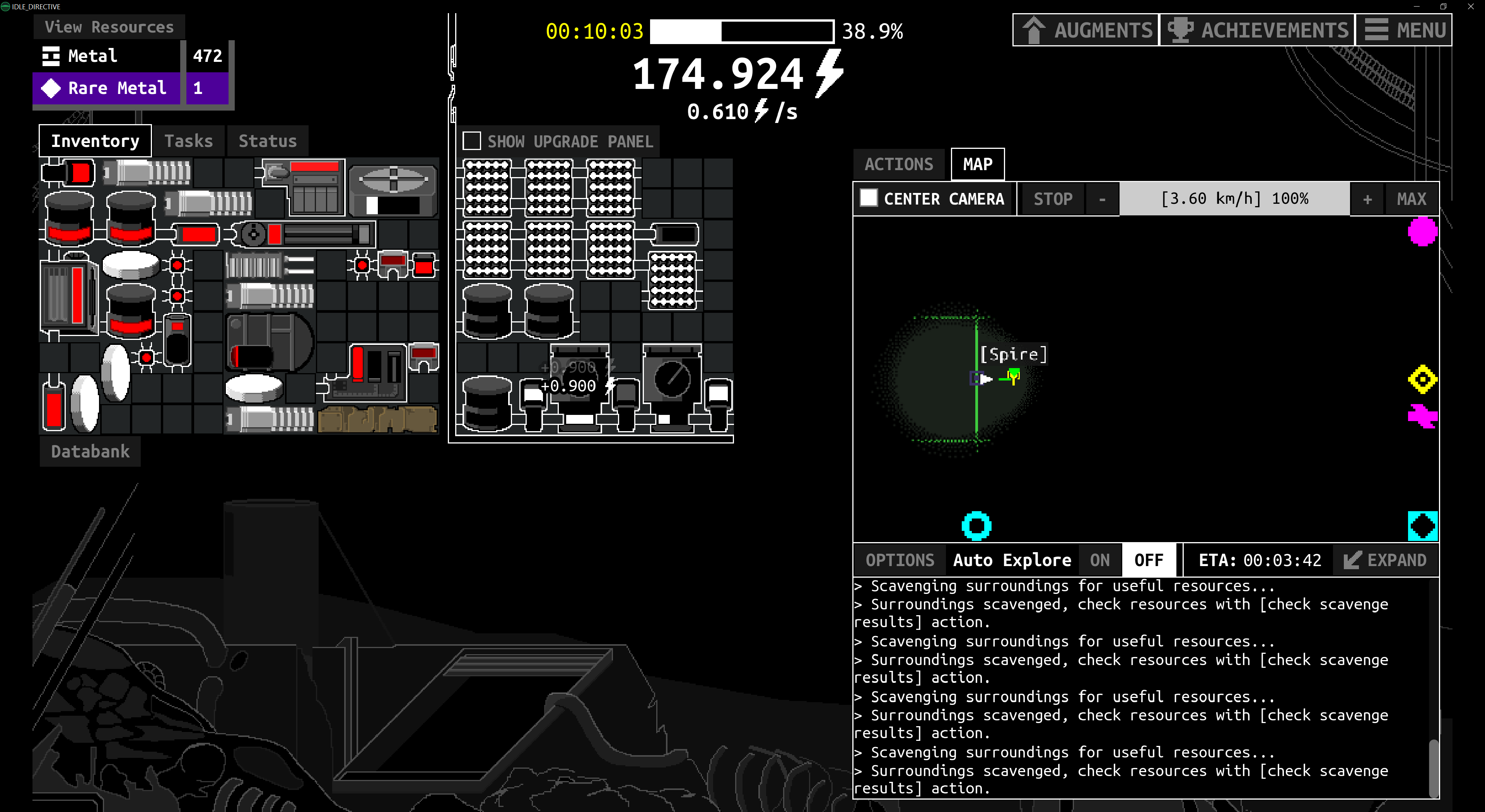Select the large dome-shaped module in inventory

[x=269, y=342]
